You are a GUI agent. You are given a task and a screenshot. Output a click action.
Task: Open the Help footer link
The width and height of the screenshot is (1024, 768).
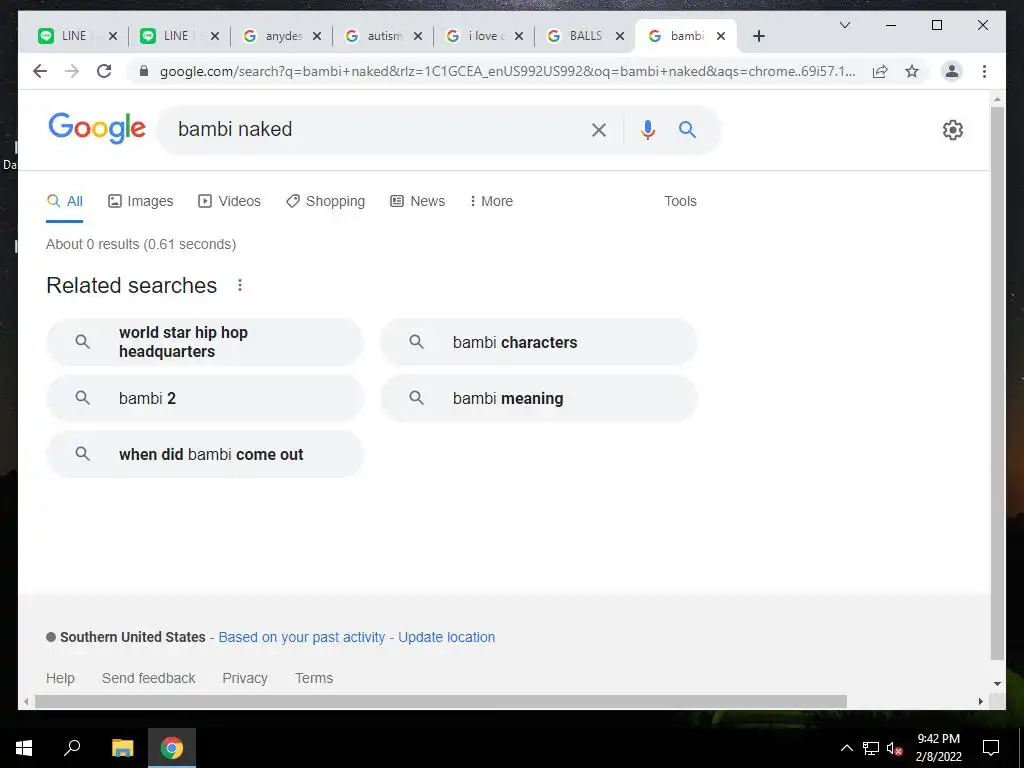[60, 679]
